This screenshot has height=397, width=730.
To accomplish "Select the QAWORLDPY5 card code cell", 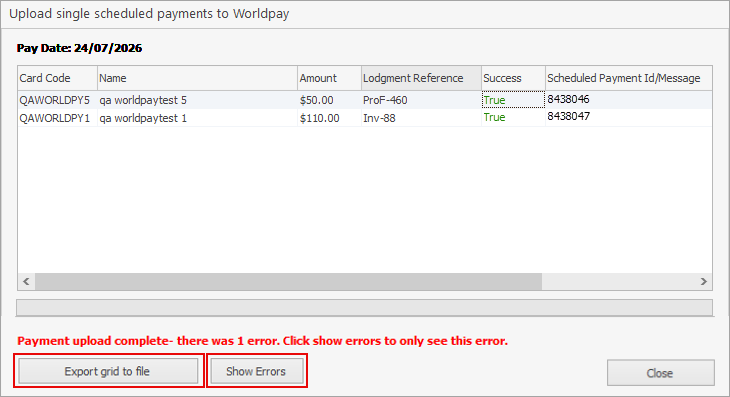I will (57, 100).
